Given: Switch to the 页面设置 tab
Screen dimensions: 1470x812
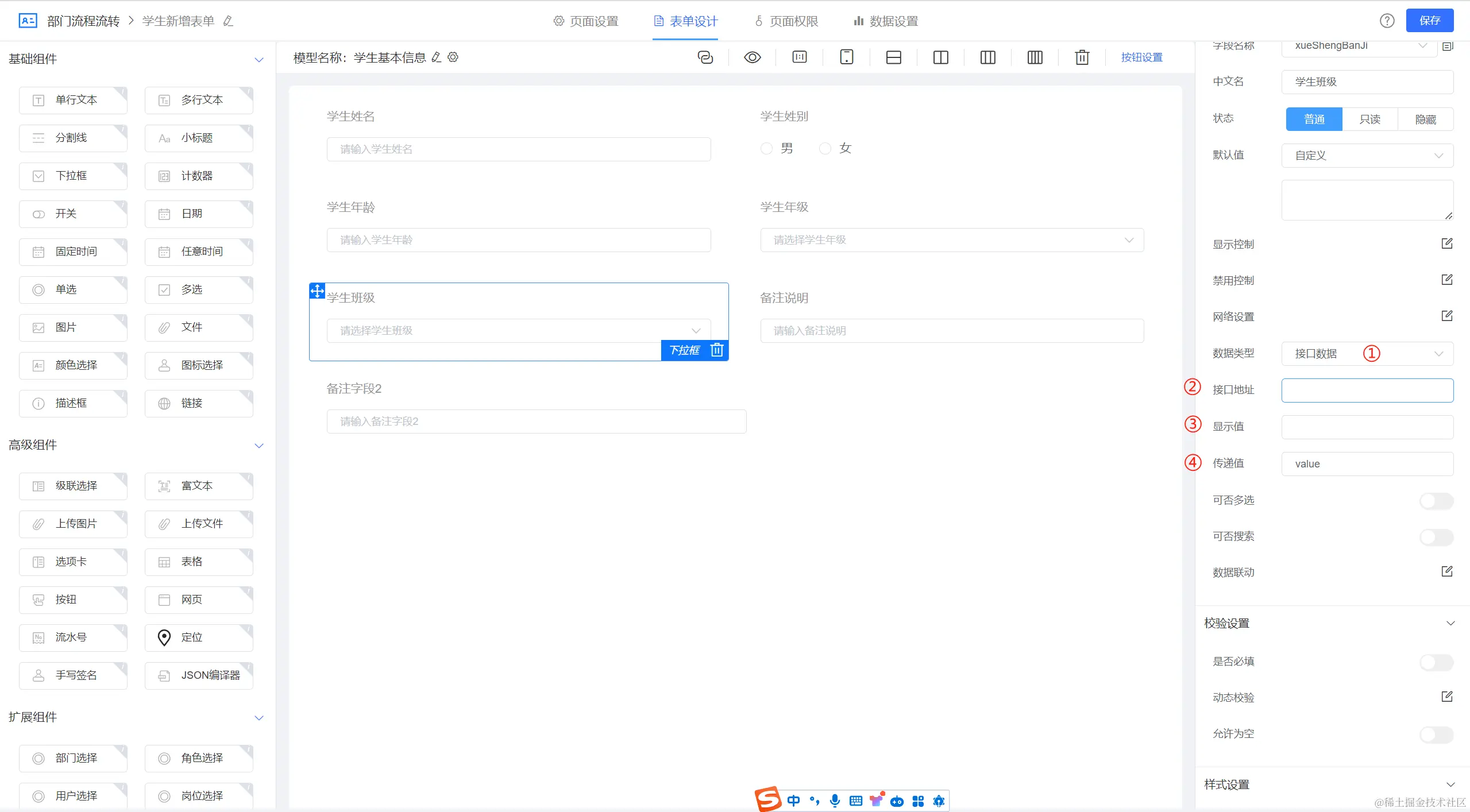Looking at the screenshot, I should pos(586,21).
